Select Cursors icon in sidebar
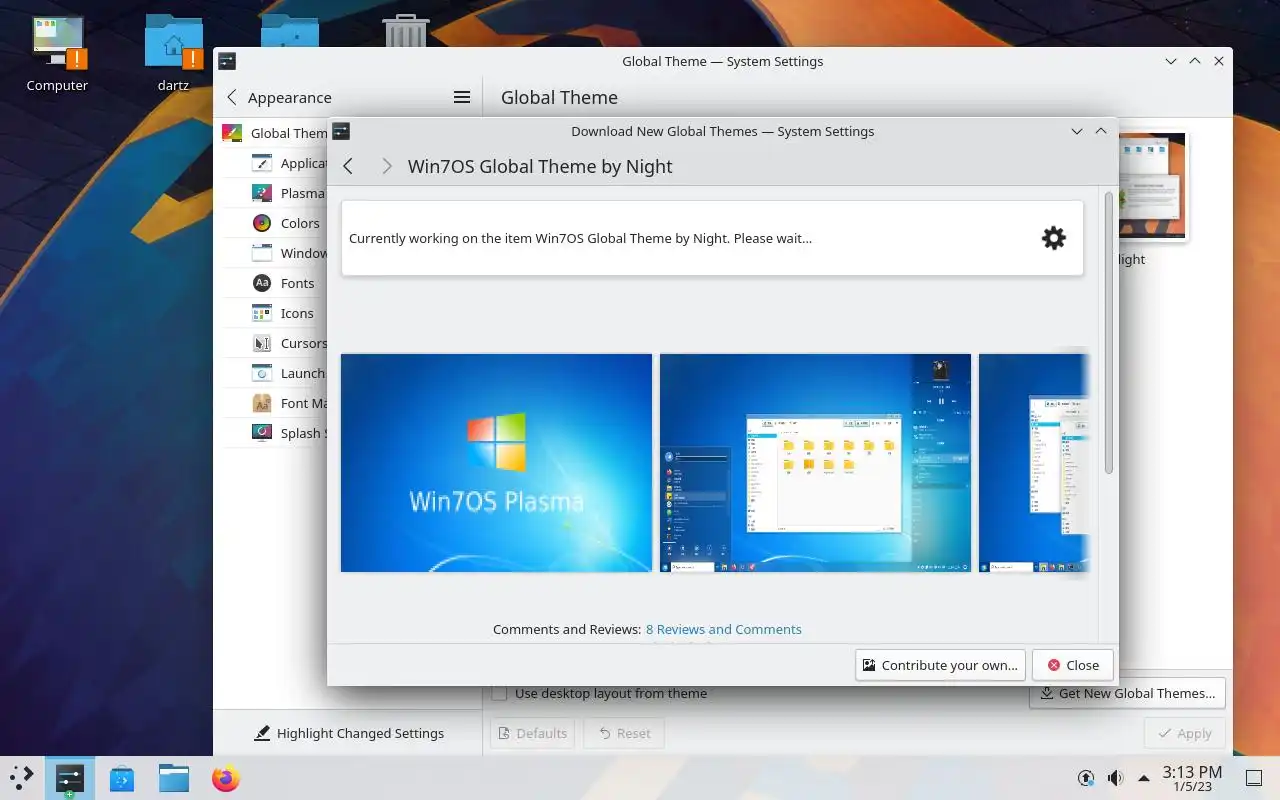The height and width of the screenshot is (800, 1280). pyautogui.click(x=262, y=343)
